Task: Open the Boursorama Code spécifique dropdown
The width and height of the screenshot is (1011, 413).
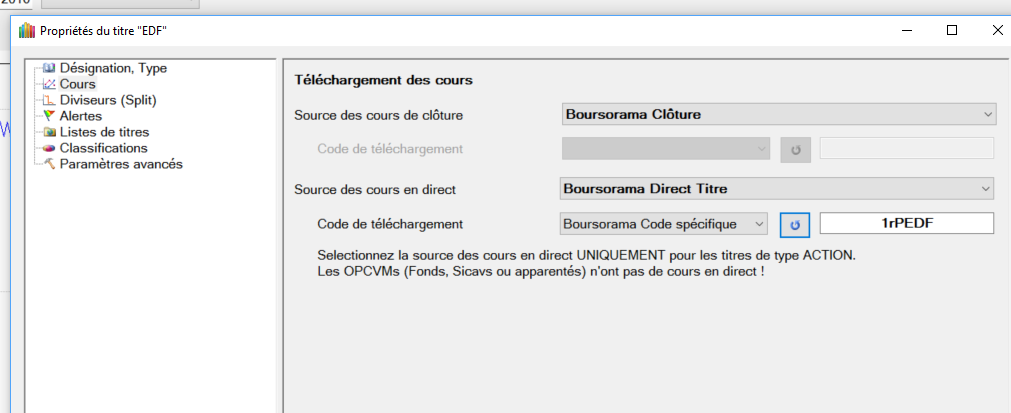Action: click(662, 223)
